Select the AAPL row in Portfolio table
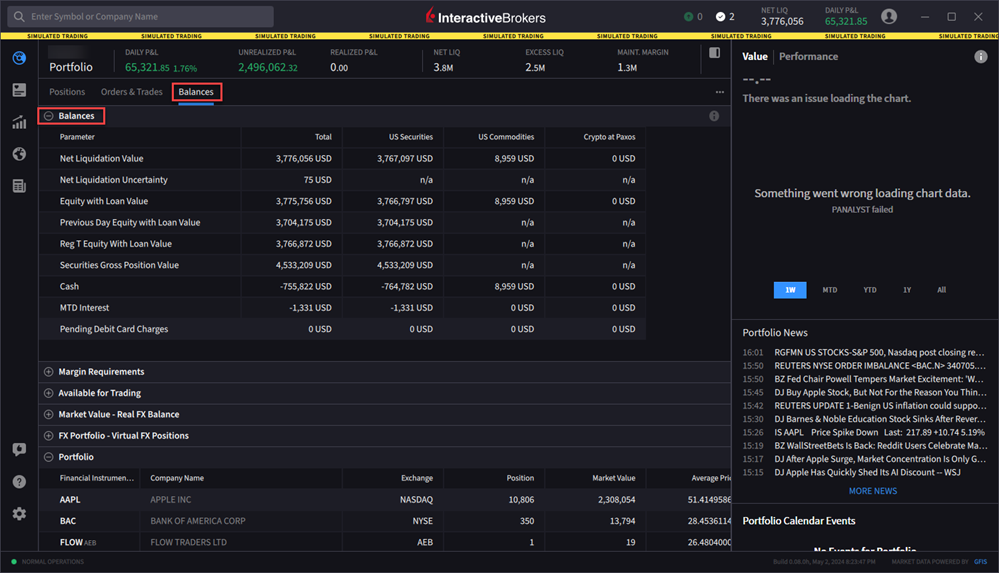 point(385,500)
